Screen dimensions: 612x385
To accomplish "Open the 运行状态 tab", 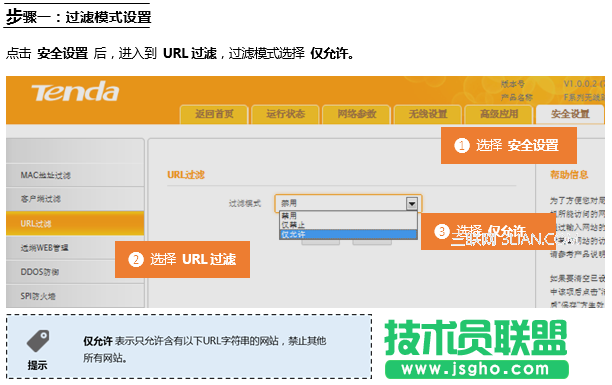I will [x=285, y=114].
